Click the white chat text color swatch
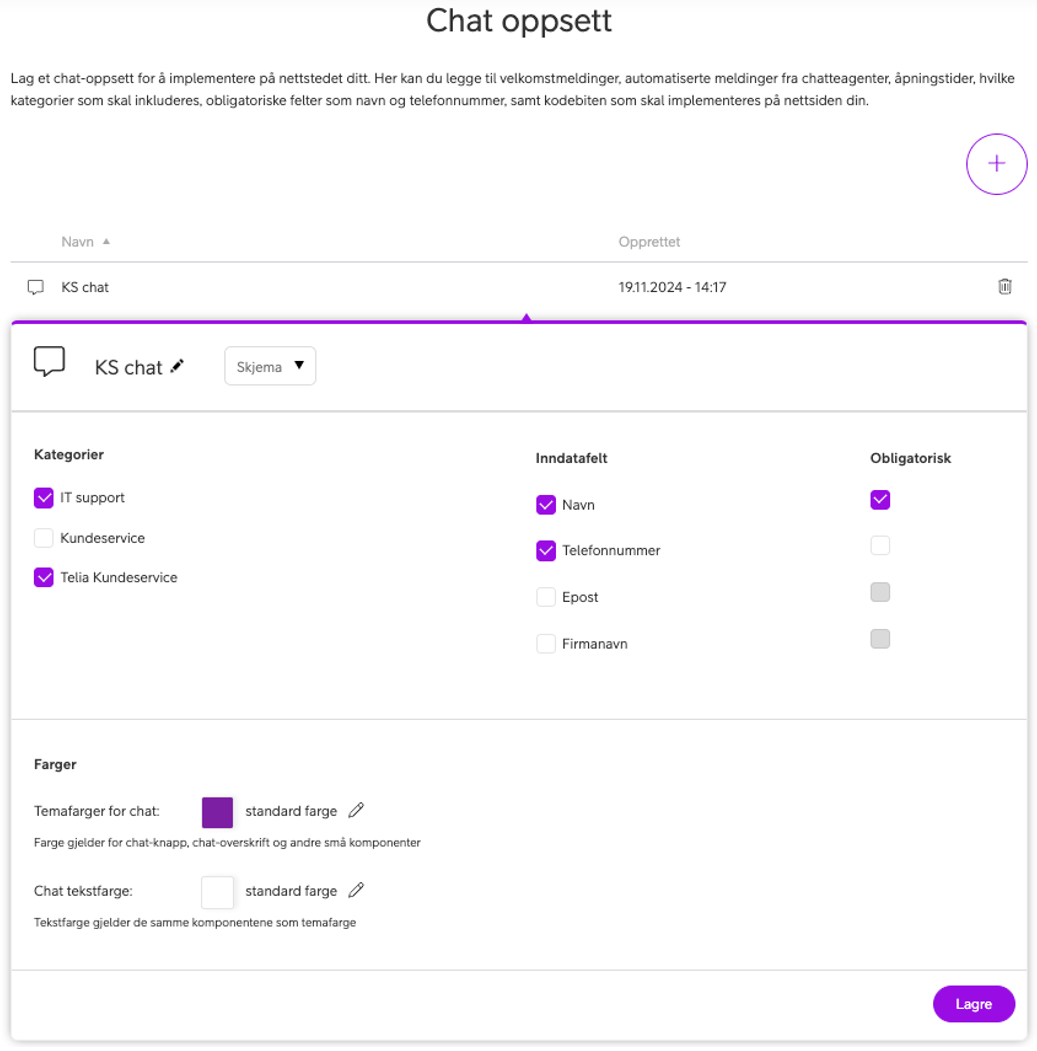 click(218, 891)
